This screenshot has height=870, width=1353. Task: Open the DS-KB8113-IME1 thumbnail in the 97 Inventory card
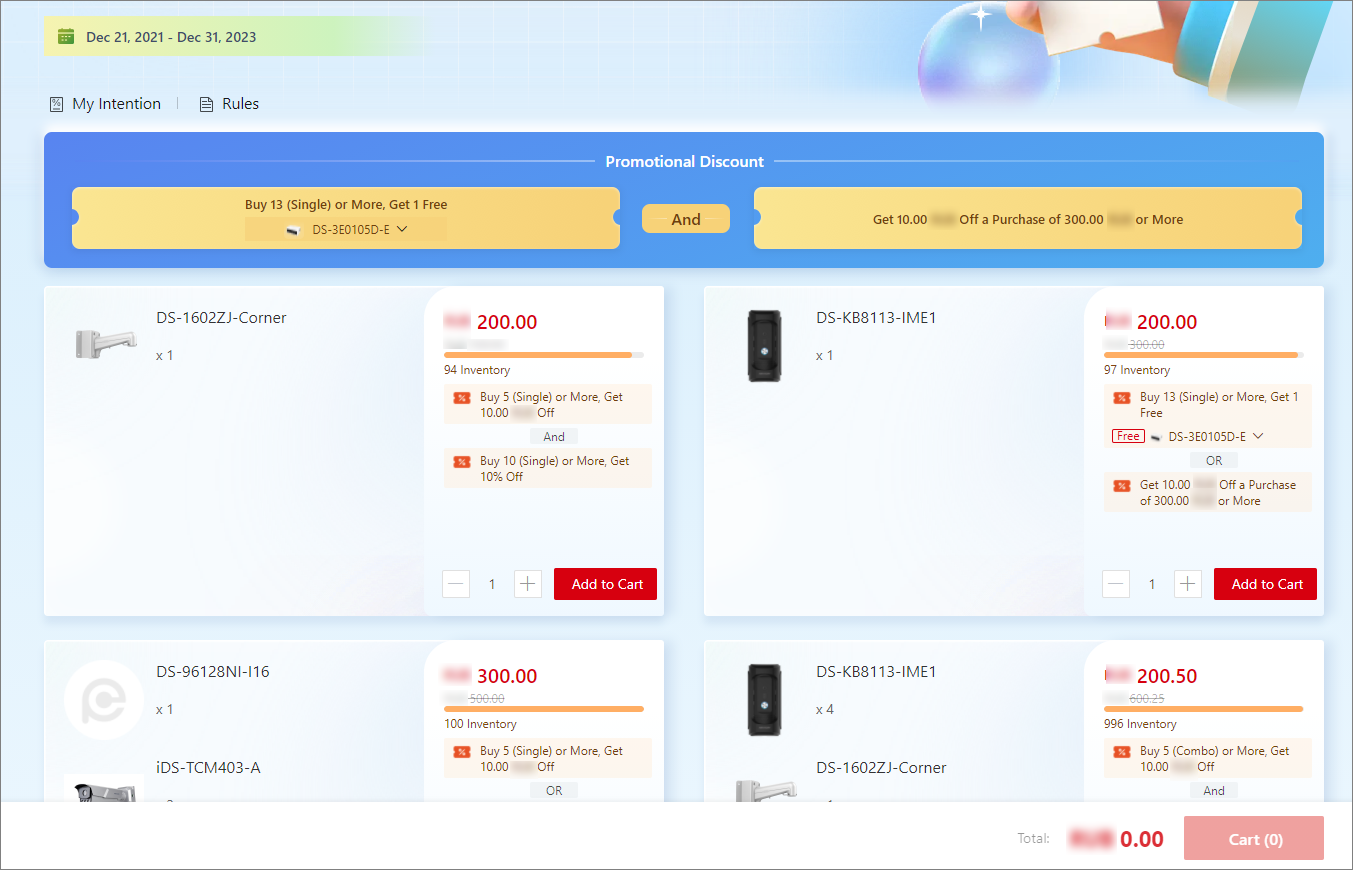(766, 346)
